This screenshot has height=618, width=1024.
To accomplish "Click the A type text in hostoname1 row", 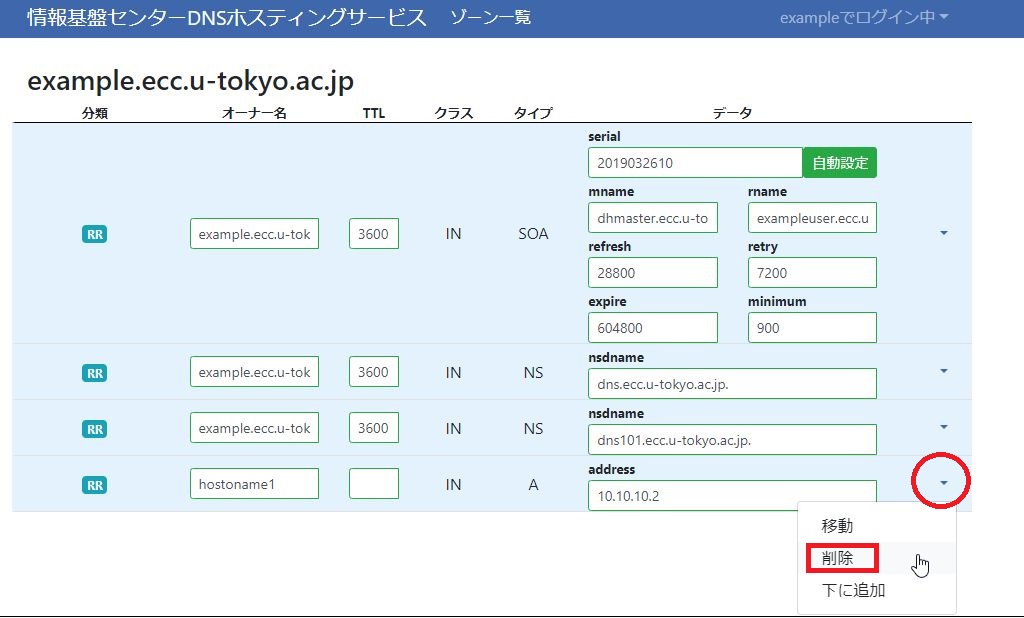I will pos(533,485).
